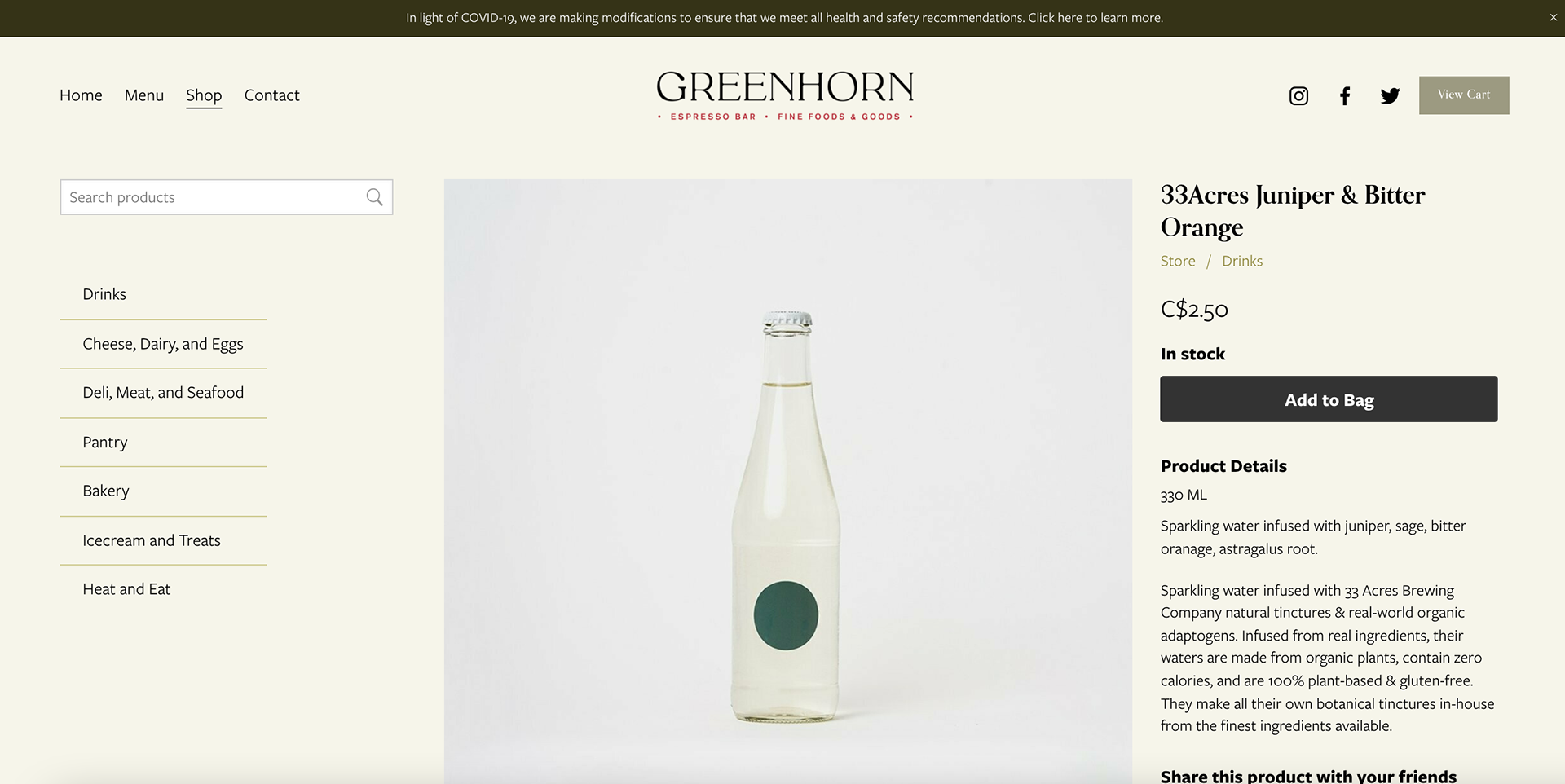Open the Facebook page icon
Viewport: 1565px width, 784px height.
(1345, 96)
